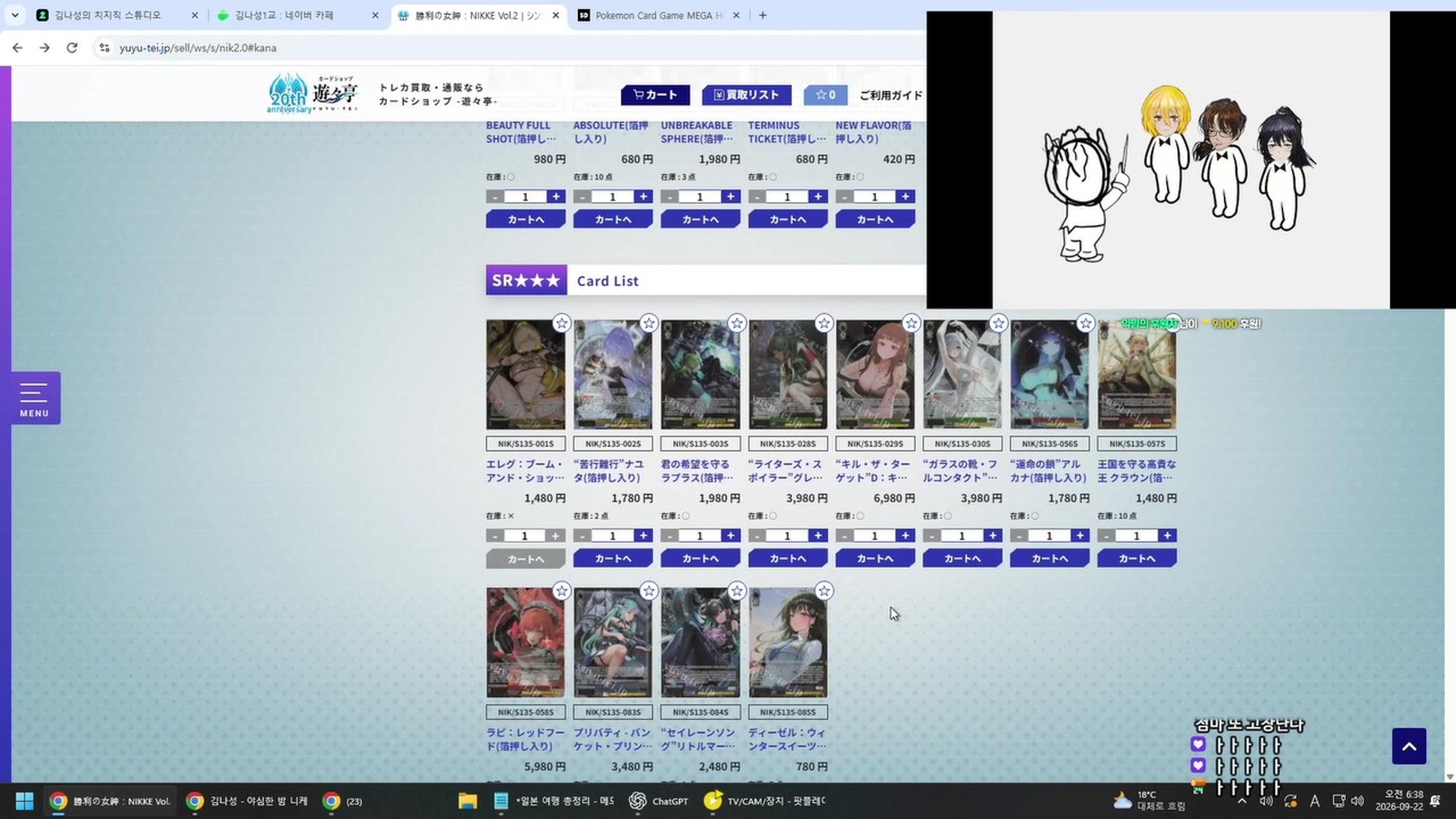Click the taskbar clock showing 오전 6:38
Viewport: 1456px width, 819px height.
1400,800
